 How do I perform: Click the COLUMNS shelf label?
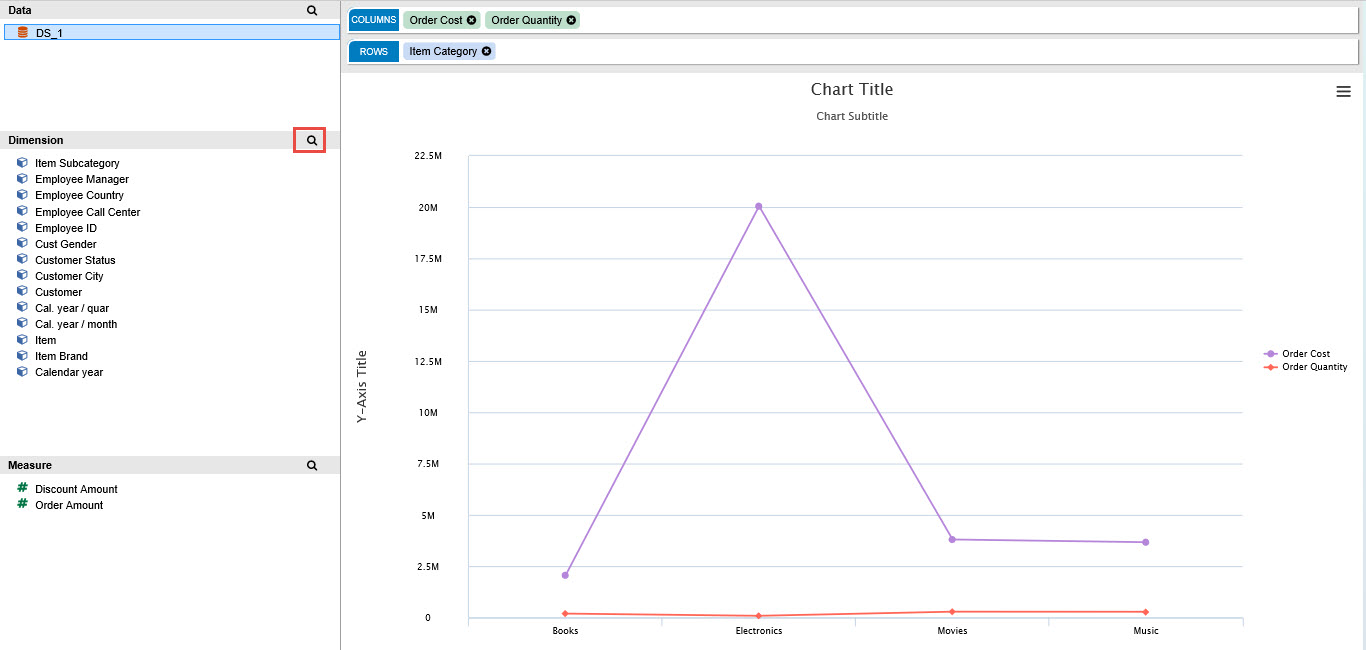pos(373,20)
